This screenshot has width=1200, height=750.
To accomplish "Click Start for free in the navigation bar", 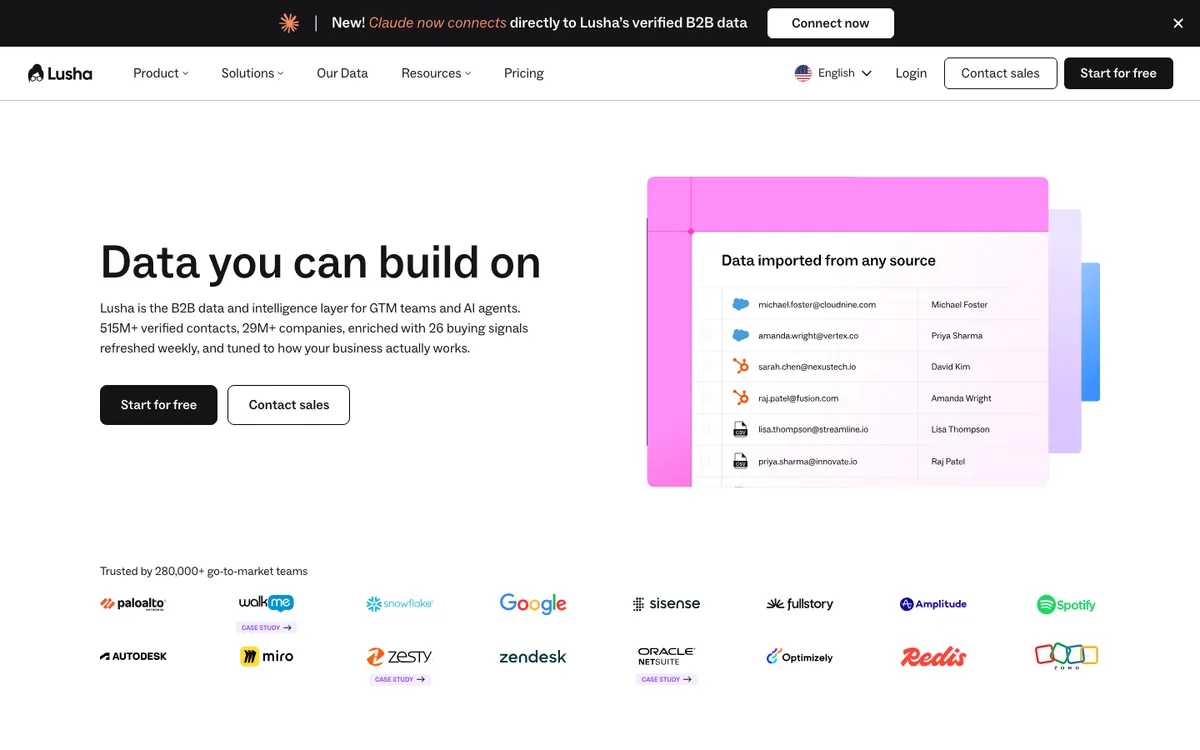I will [1118, 73].
